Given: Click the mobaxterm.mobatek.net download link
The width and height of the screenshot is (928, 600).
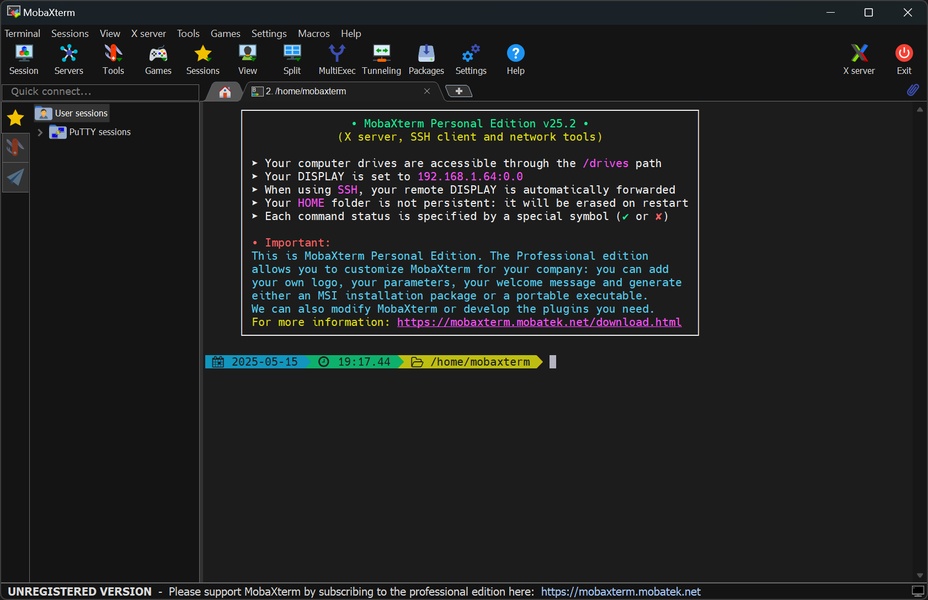Looking at the screenshot, I should pos(538,322).
